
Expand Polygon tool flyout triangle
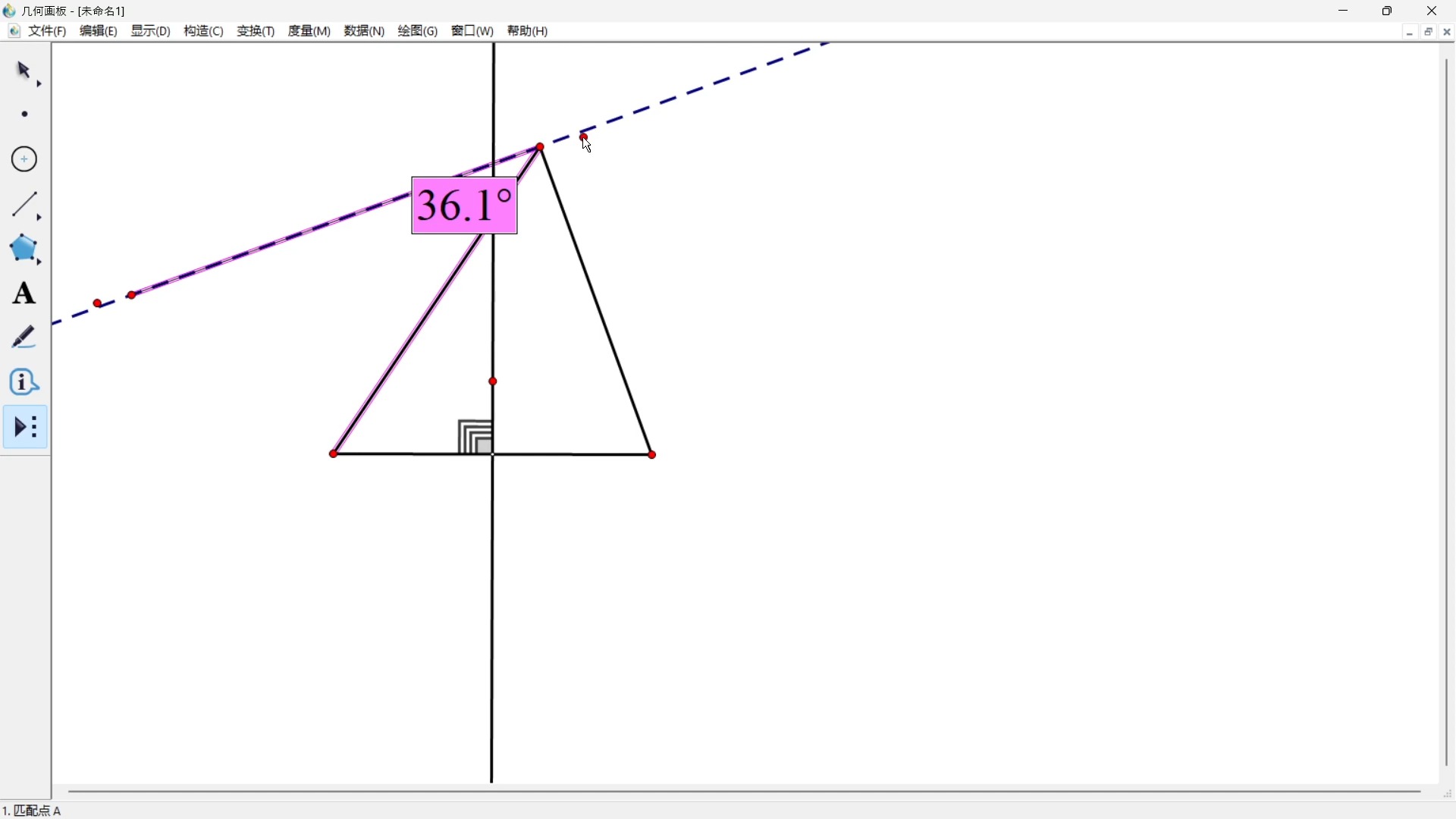(x=39, y=262)
